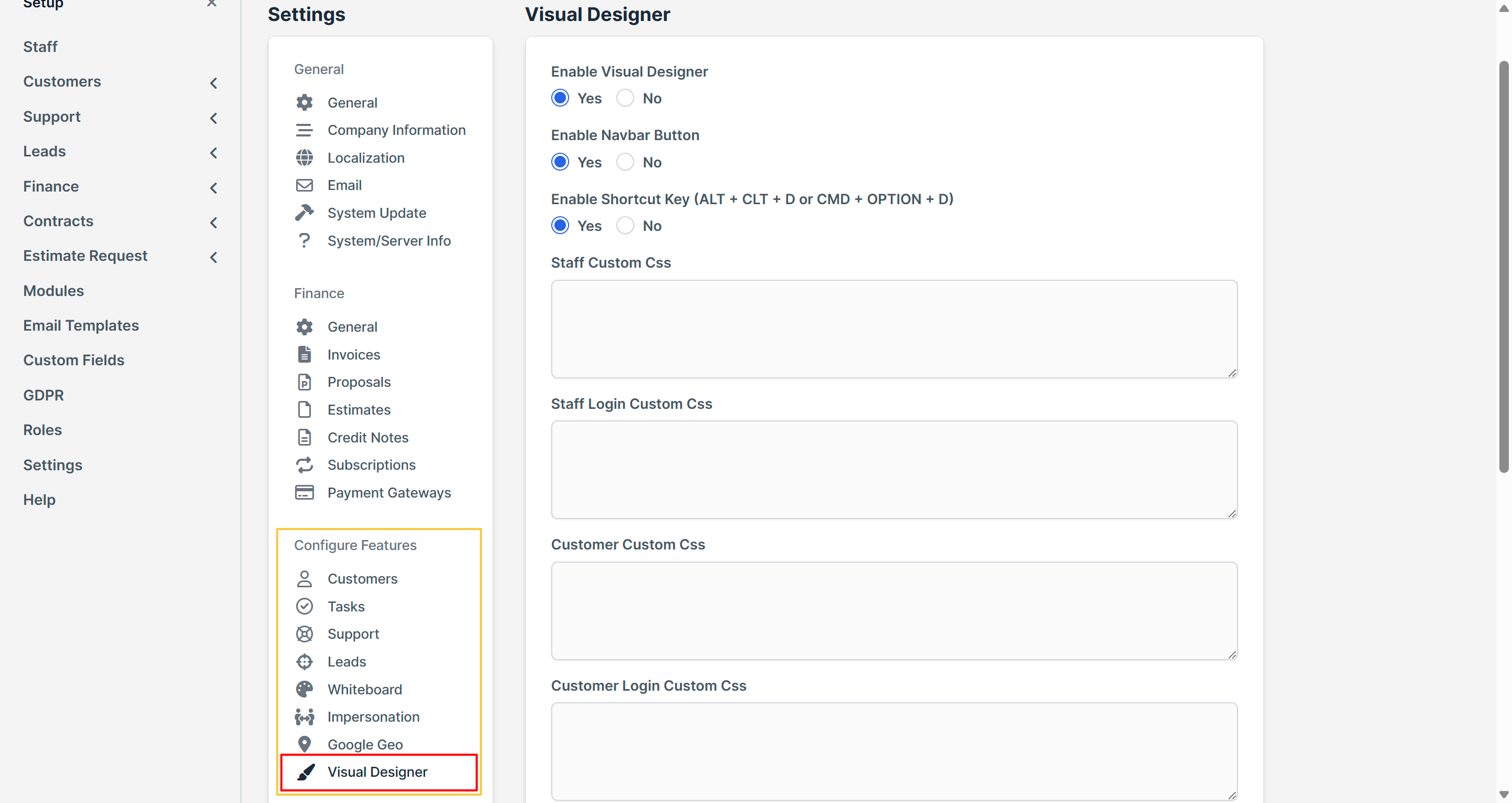The width and height of the screenshot is (1512, 803).
Task: Expand the Finance sidebar submenu chevron
Action: 214,188
